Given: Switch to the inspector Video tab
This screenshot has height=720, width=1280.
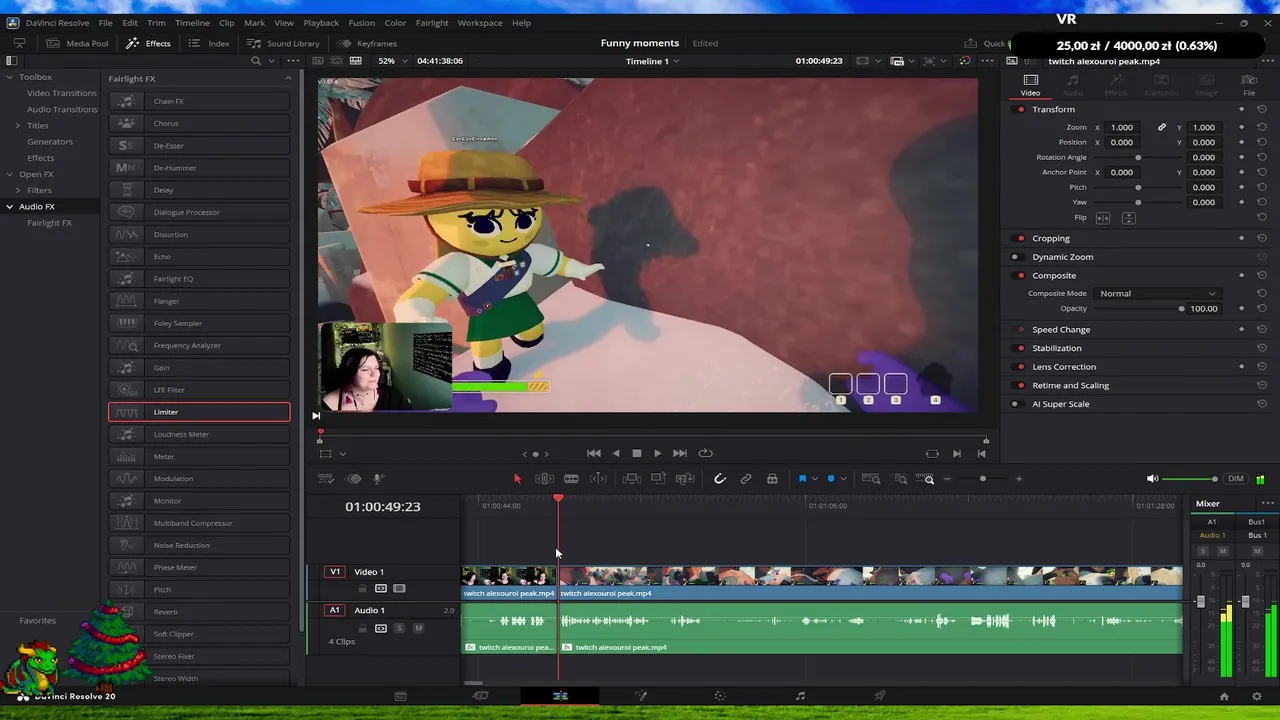Looking at the screenshot, I should [x=1030, y=85].
